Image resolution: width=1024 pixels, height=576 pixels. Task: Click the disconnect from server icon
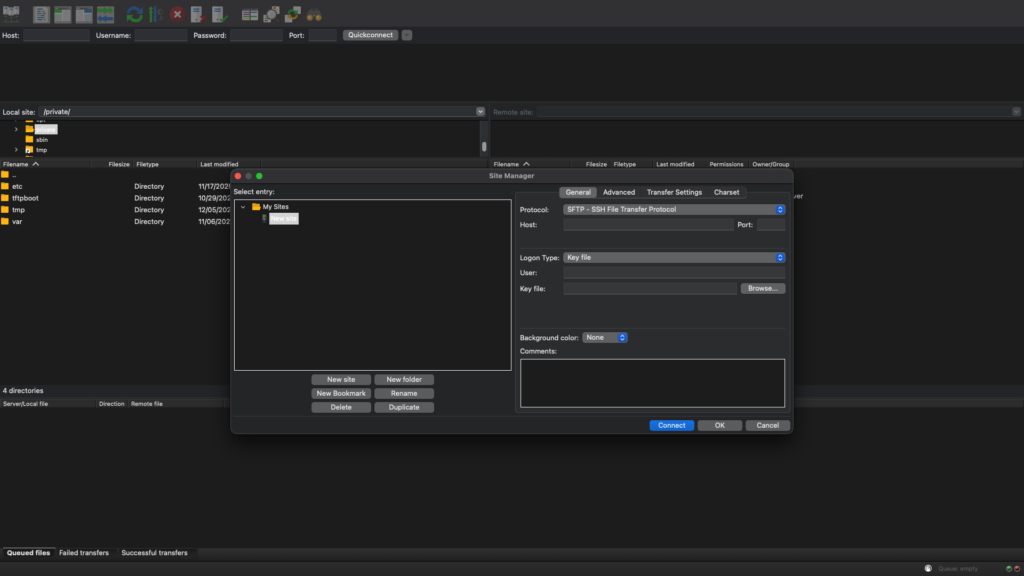(x=197, y=14)
